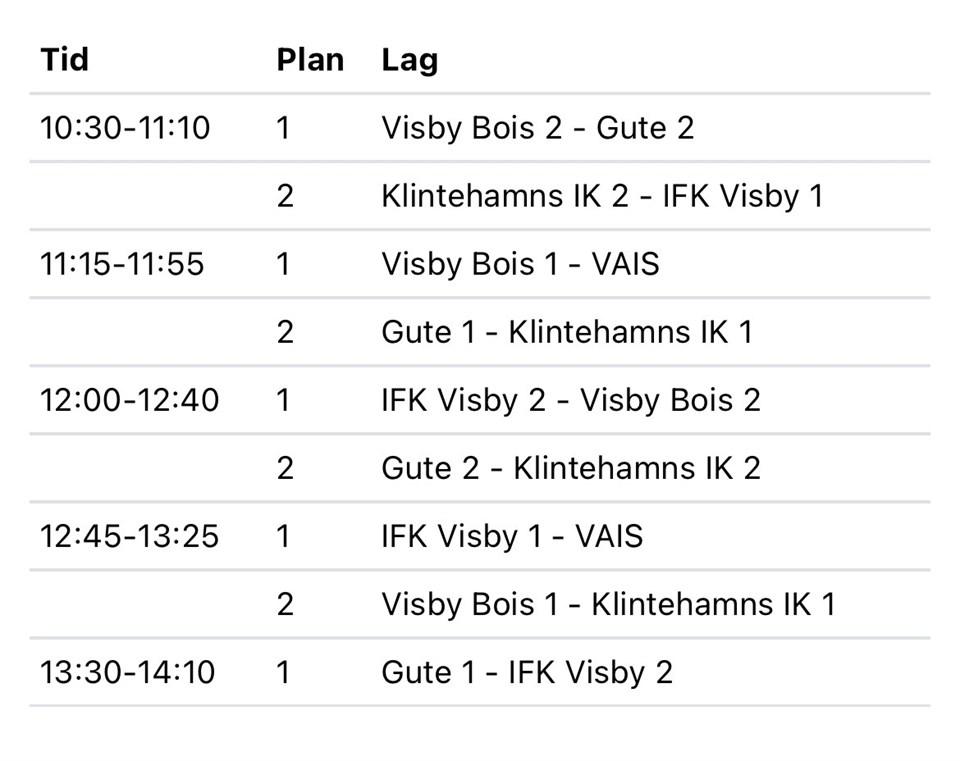Select the 12:00-12:40 time slot
Image resolution: width=960 pixels, height=761 pixels.
(x=129, y=400)
